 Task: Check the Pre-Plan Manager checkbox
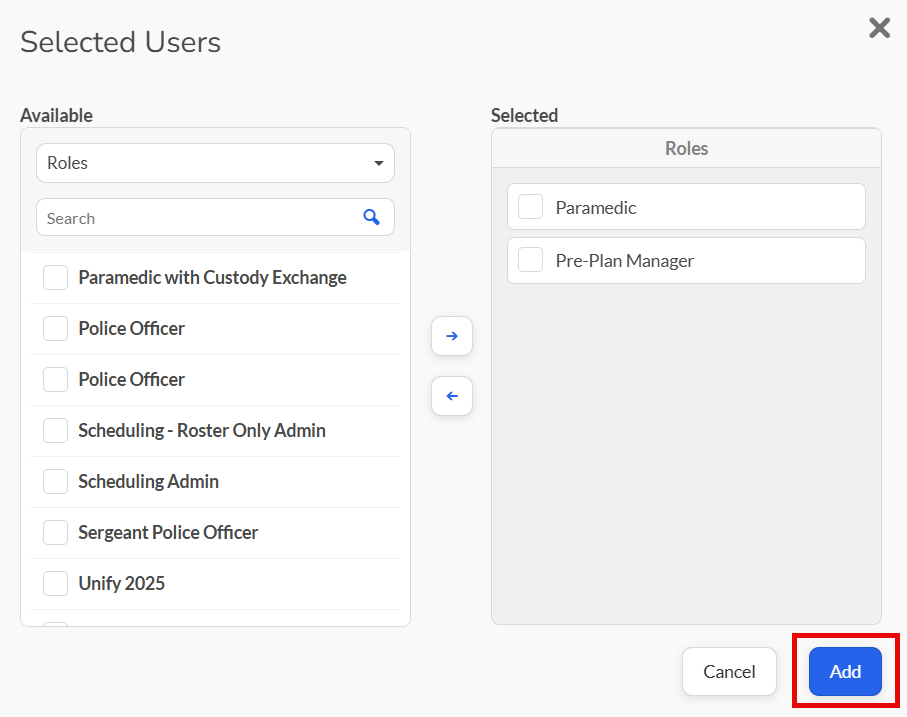(530, 260)
